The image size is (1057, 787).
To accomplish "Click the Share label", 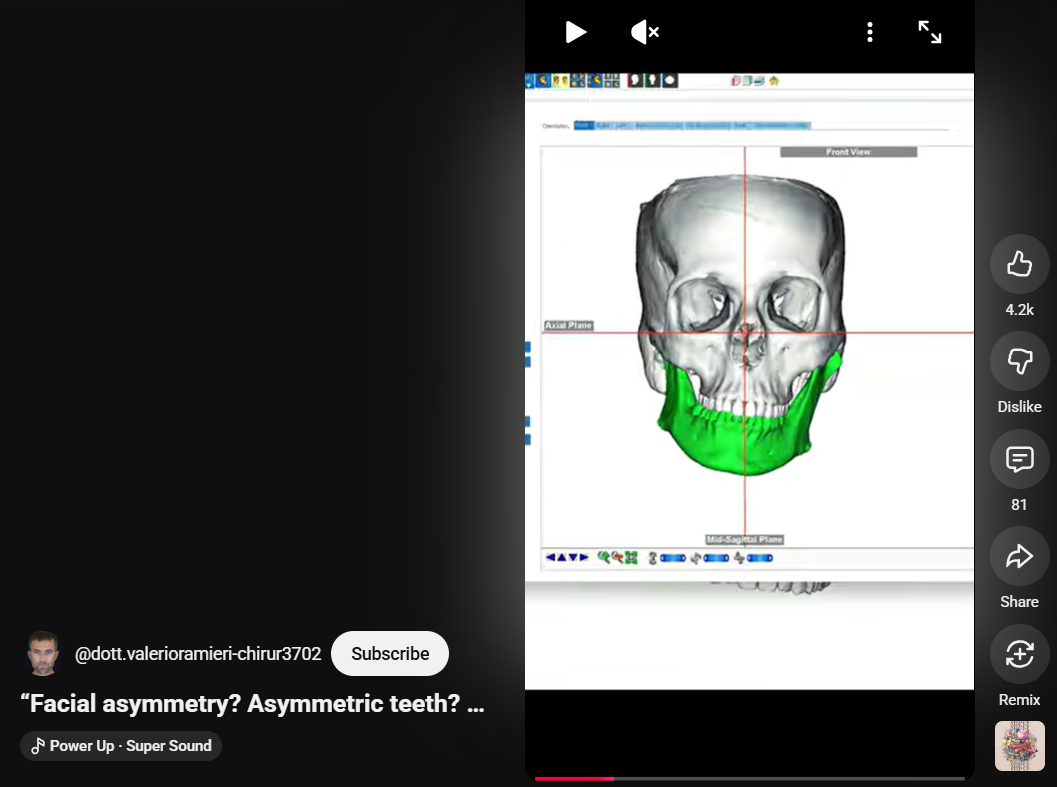I will click(1019, 602).
